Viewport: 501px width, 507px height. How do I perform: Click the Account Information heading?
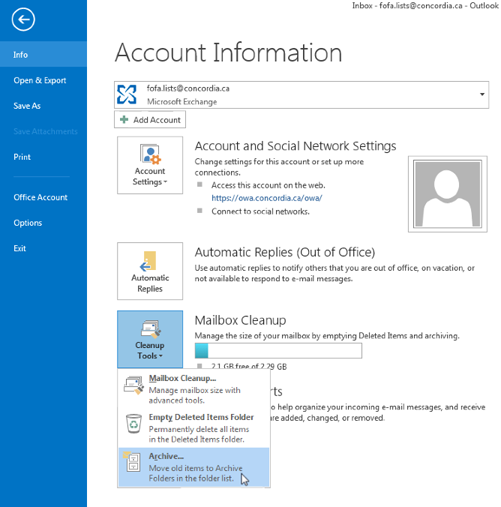coord(228,53)
